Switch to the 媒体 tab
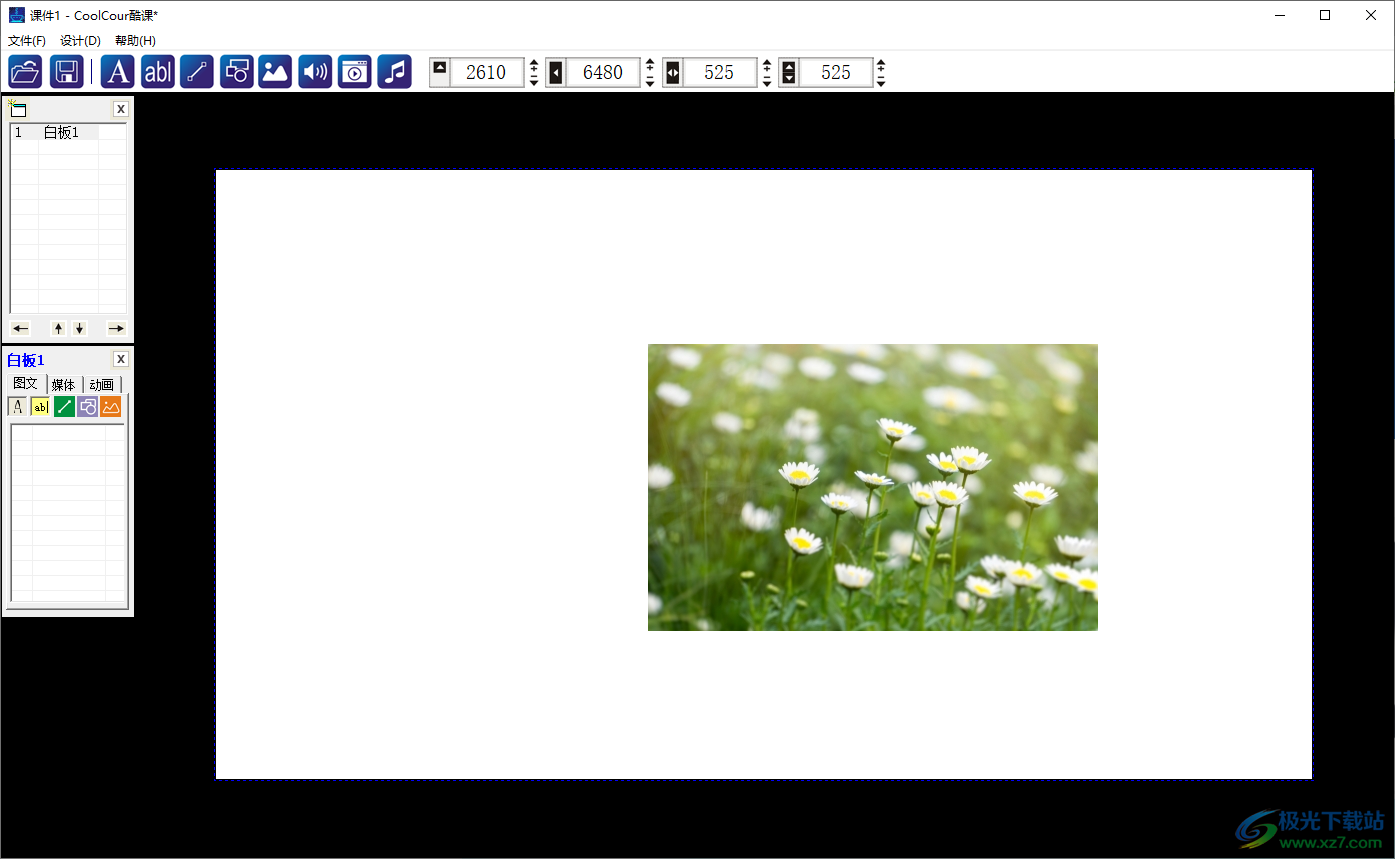1395x859 pixels. [63, 385]
